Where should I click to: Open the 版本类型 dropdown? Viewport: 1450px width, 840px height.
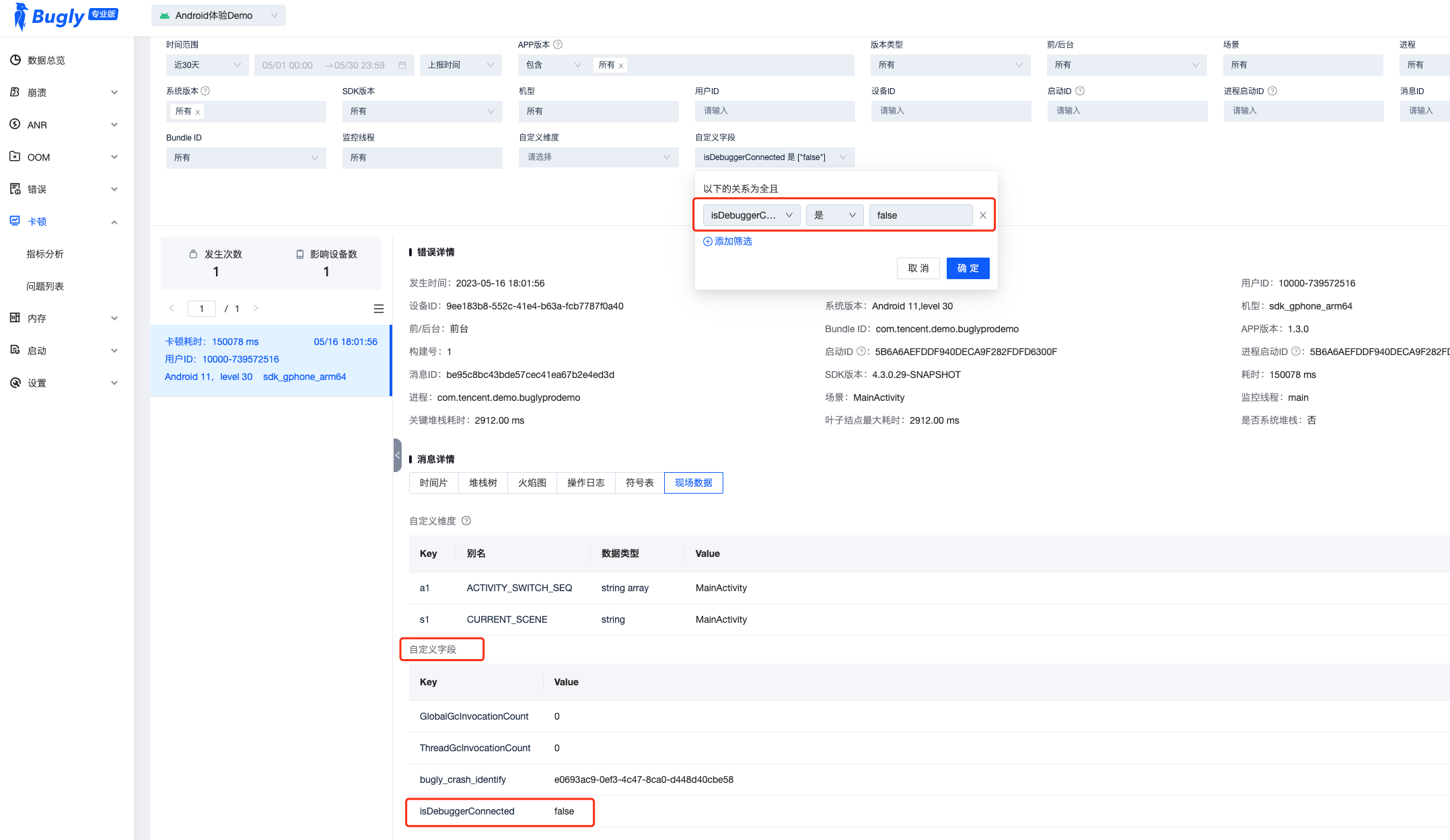(950, 65)
